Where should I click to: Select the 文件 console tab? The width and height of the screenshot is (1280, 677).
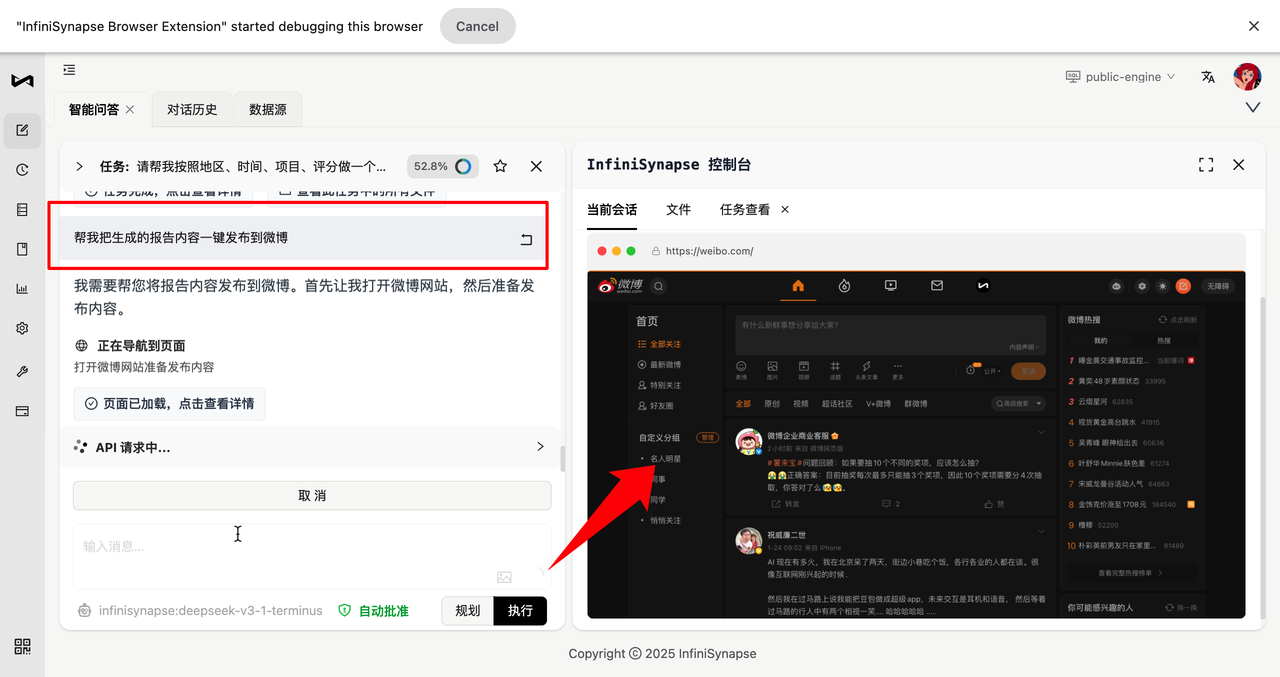coord(679,210)
